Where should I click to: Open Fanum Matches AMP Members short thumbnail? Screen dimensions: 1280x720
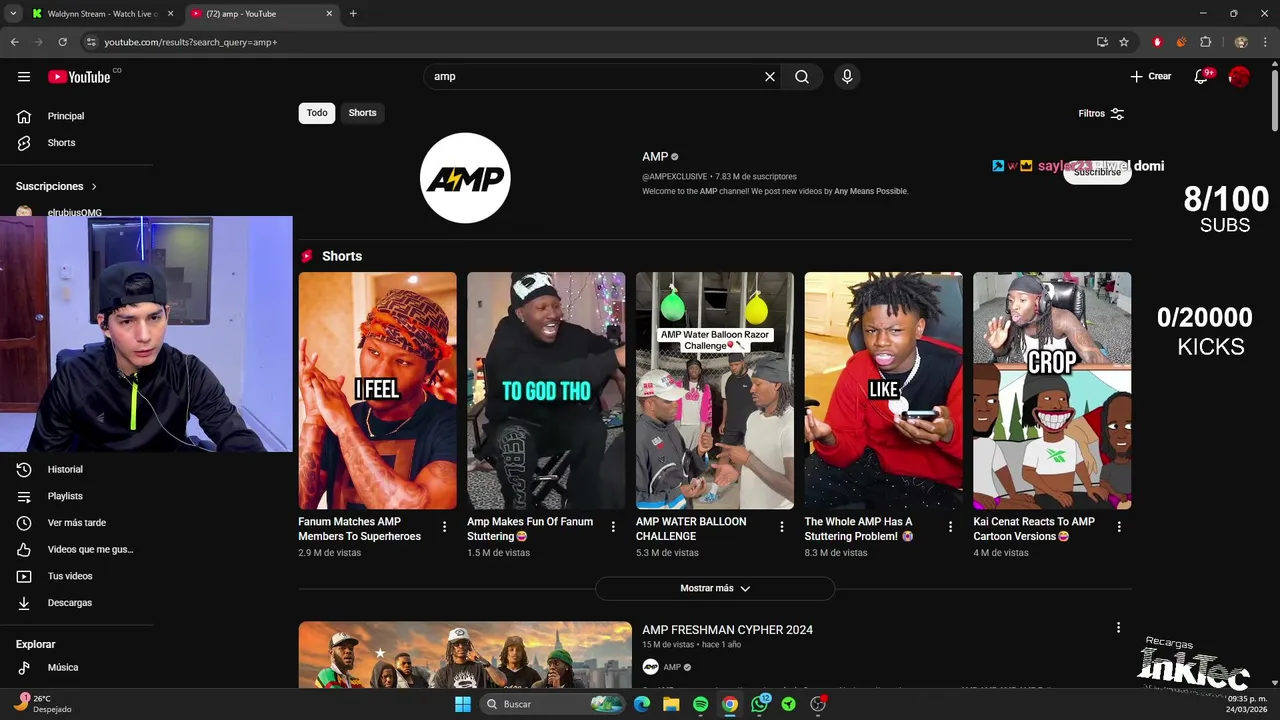point(377,391)
